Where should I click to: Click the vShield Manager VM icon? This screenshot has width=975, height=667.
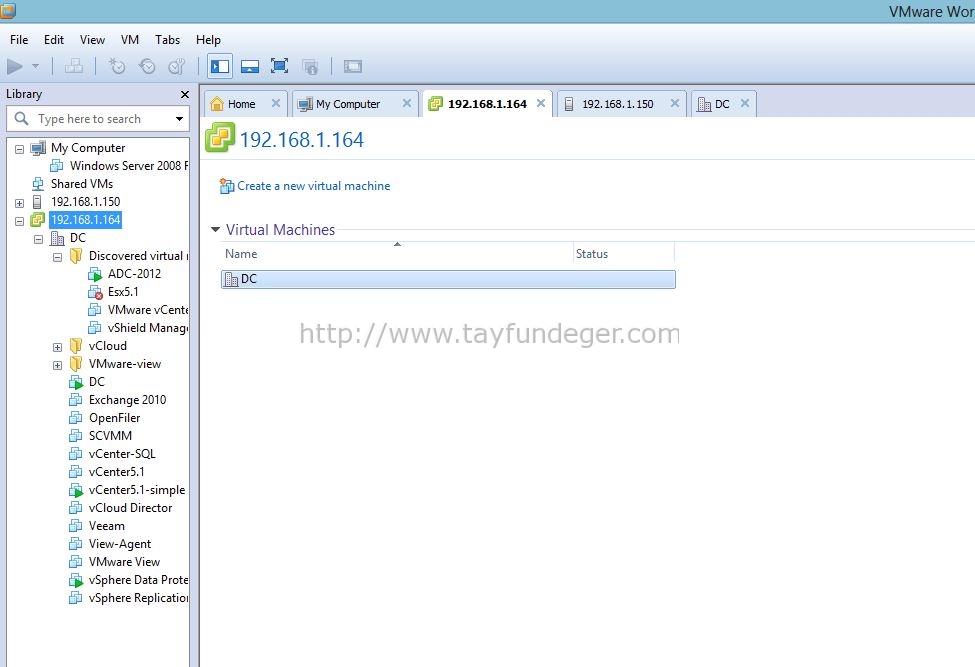pyautogui.click(x=95, y=328)
